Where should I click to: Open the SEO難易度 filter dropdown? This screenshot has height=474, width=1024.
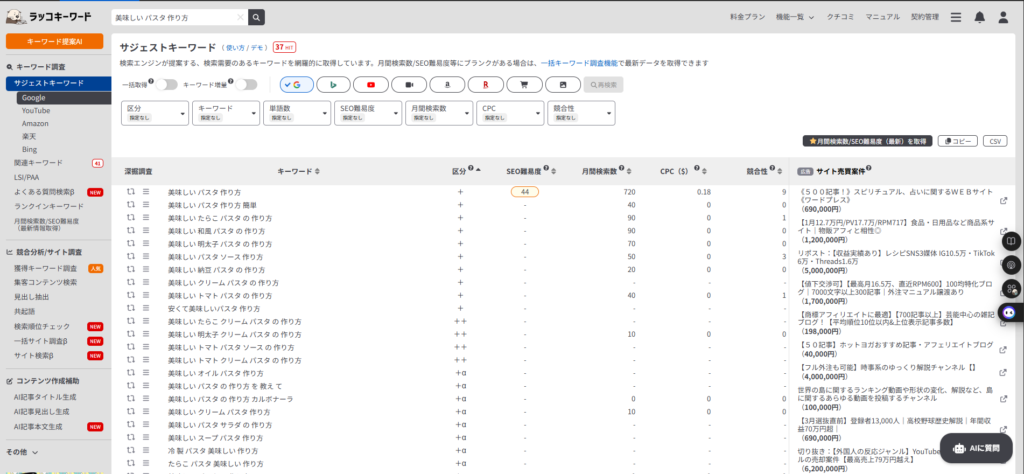367,113
